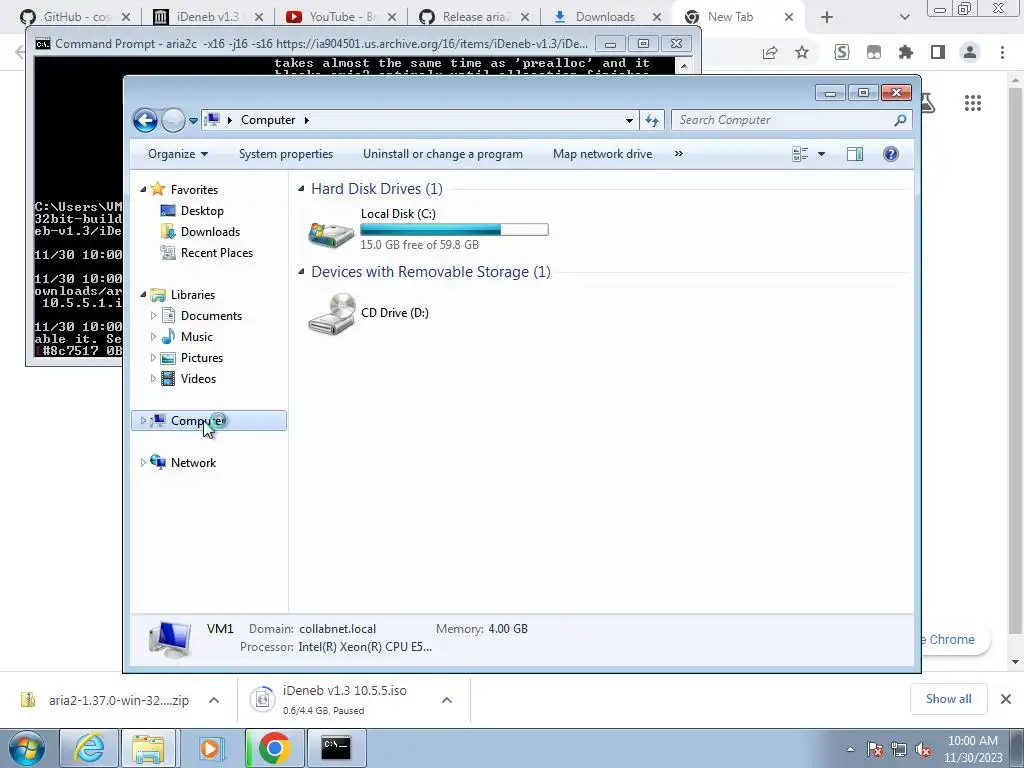Screen dimensions: 1024x768
Task: Select Desktop under Favorites
Action: click(202, 211)
